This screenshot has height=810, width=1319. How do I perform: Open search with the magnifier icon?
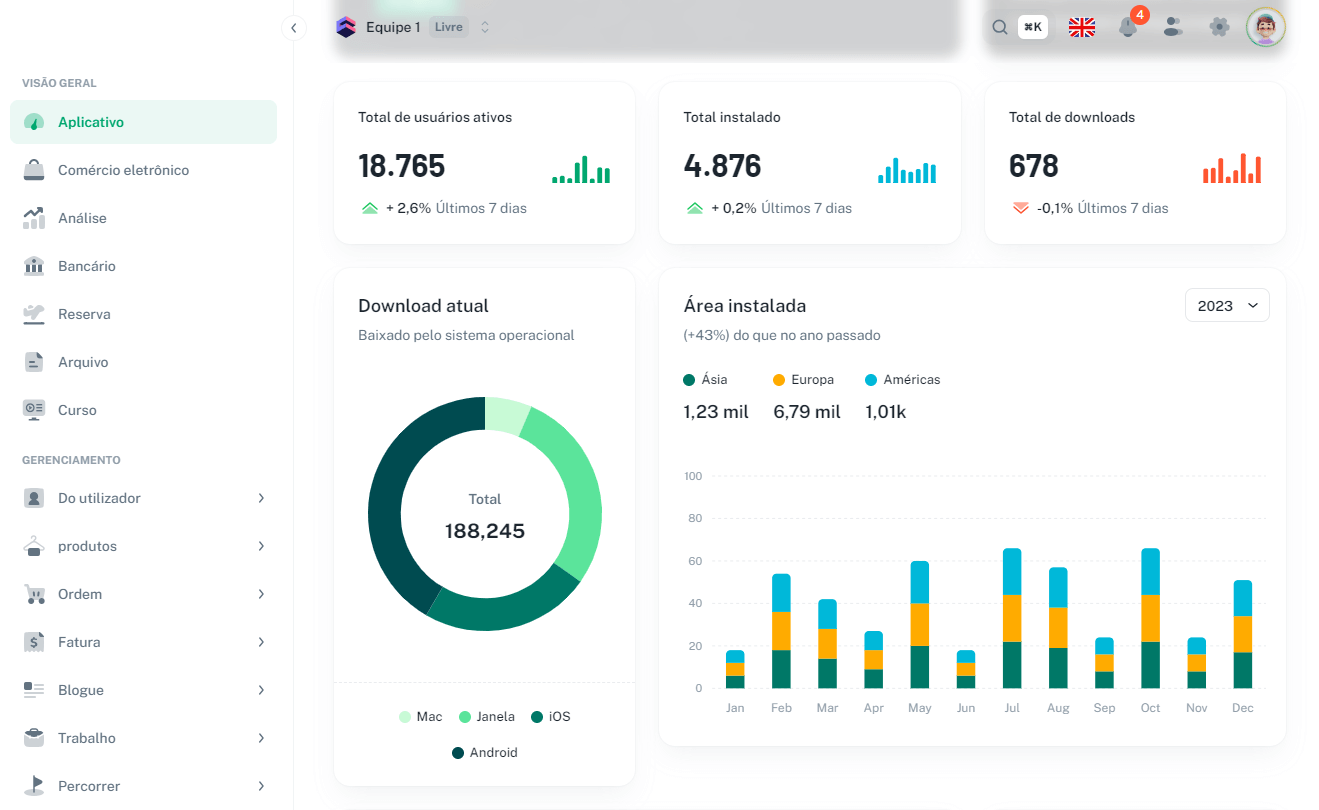point(1000,27)
